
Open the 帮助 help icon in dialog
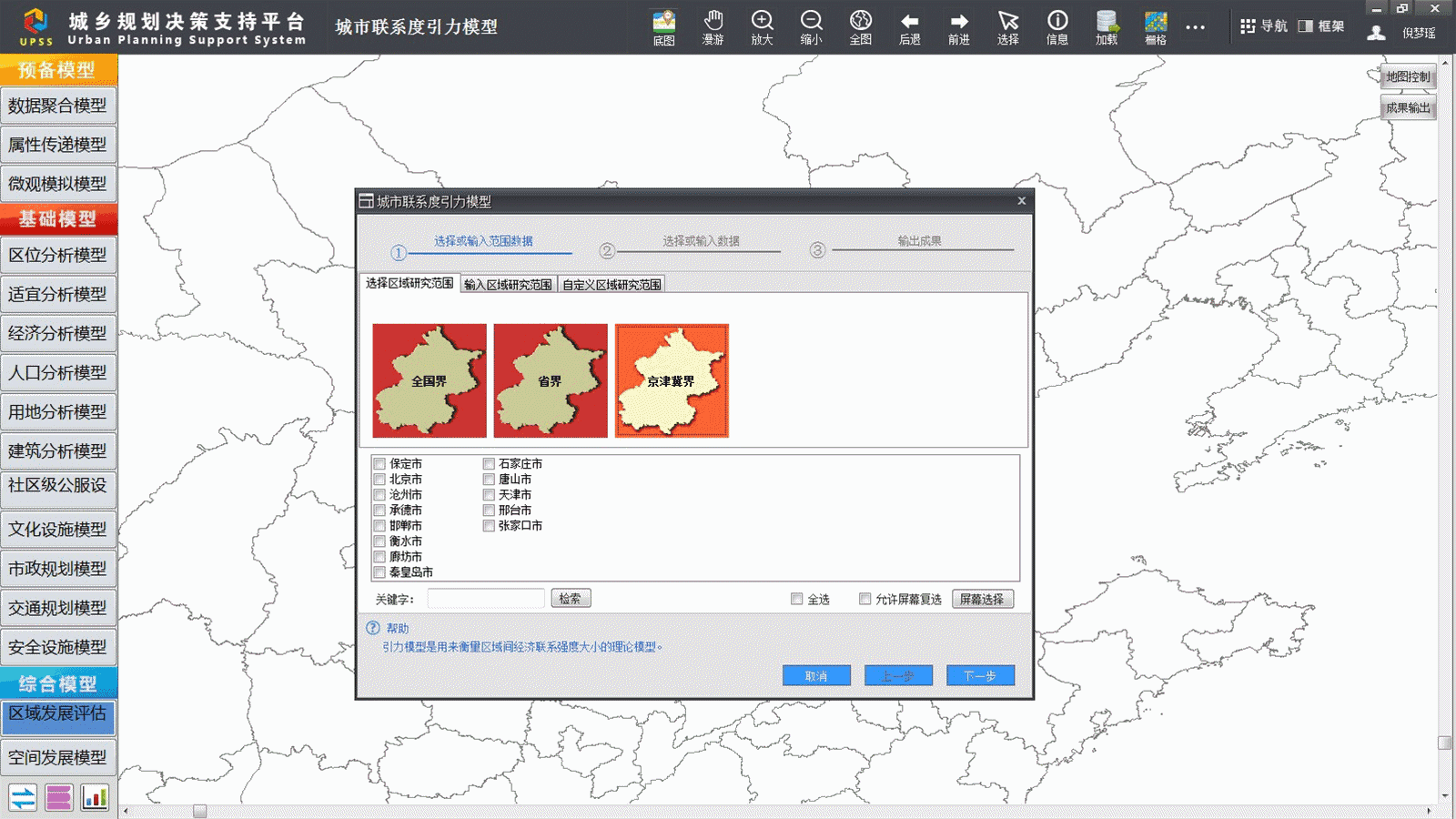(373, 628)
